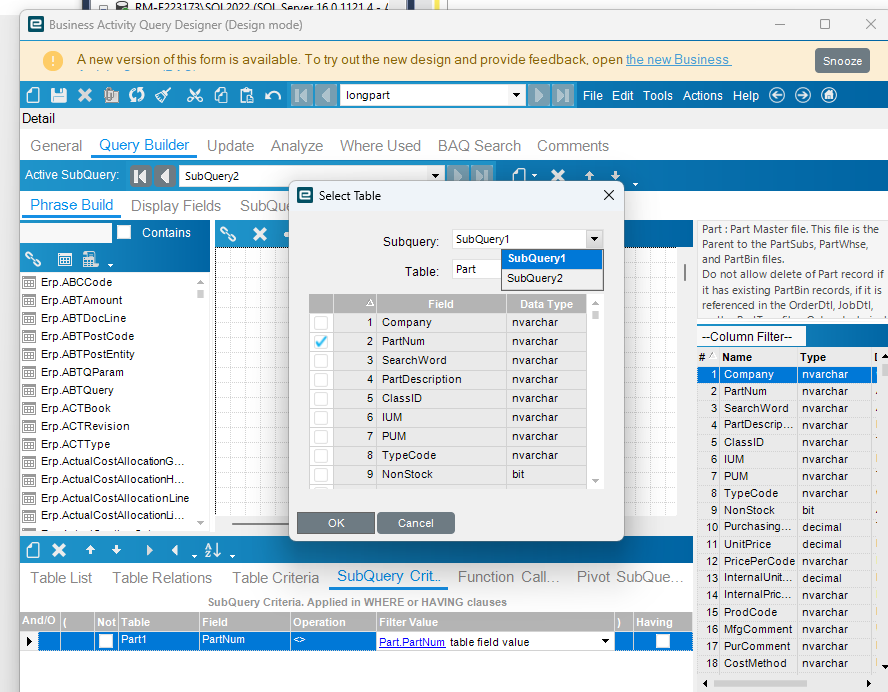Check the ClassID field checkbox
This screenshot has width=888, height=692.
321,399
